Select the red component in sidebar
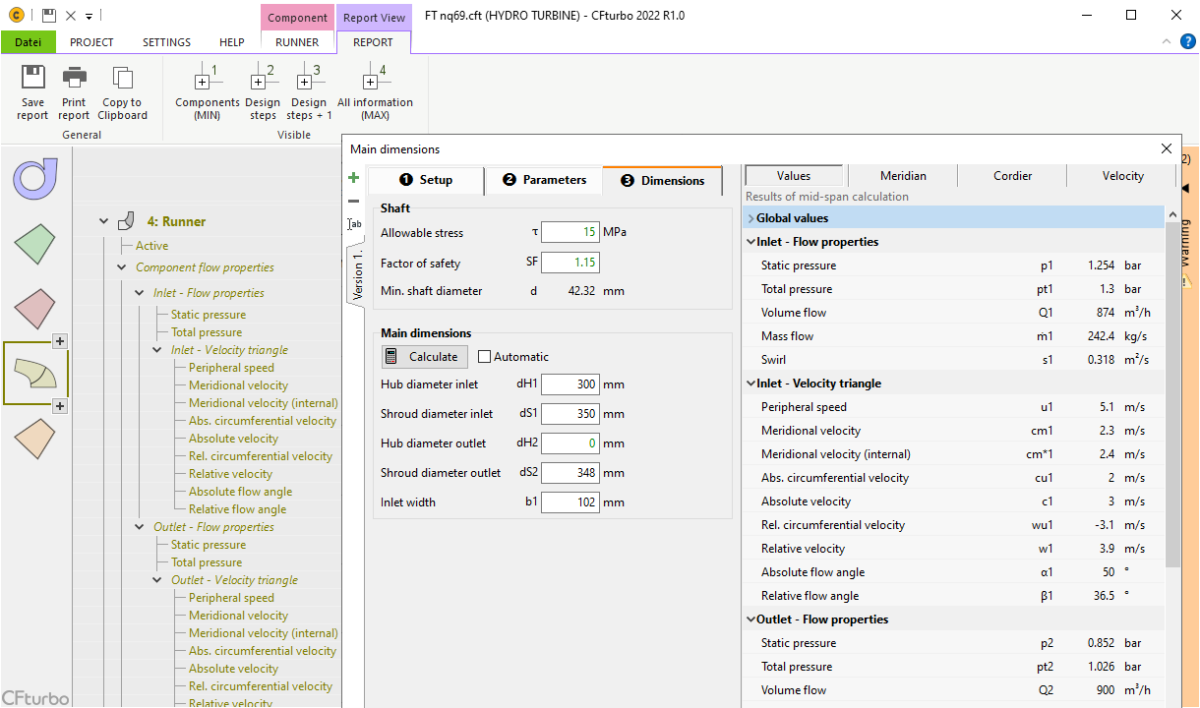This screenshot has width=1200, height=708. click(x=35, y=309)
